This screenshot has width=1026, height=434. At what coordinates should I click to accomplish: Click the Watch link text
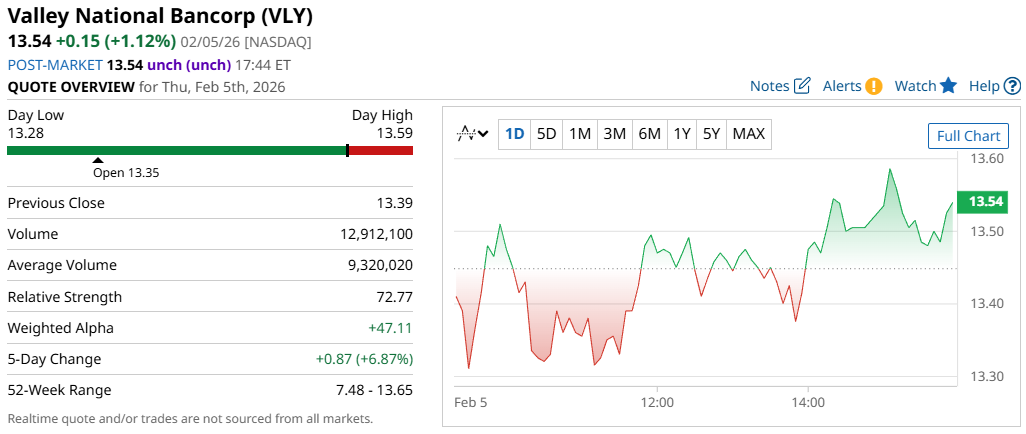click(x=914, y=86)
